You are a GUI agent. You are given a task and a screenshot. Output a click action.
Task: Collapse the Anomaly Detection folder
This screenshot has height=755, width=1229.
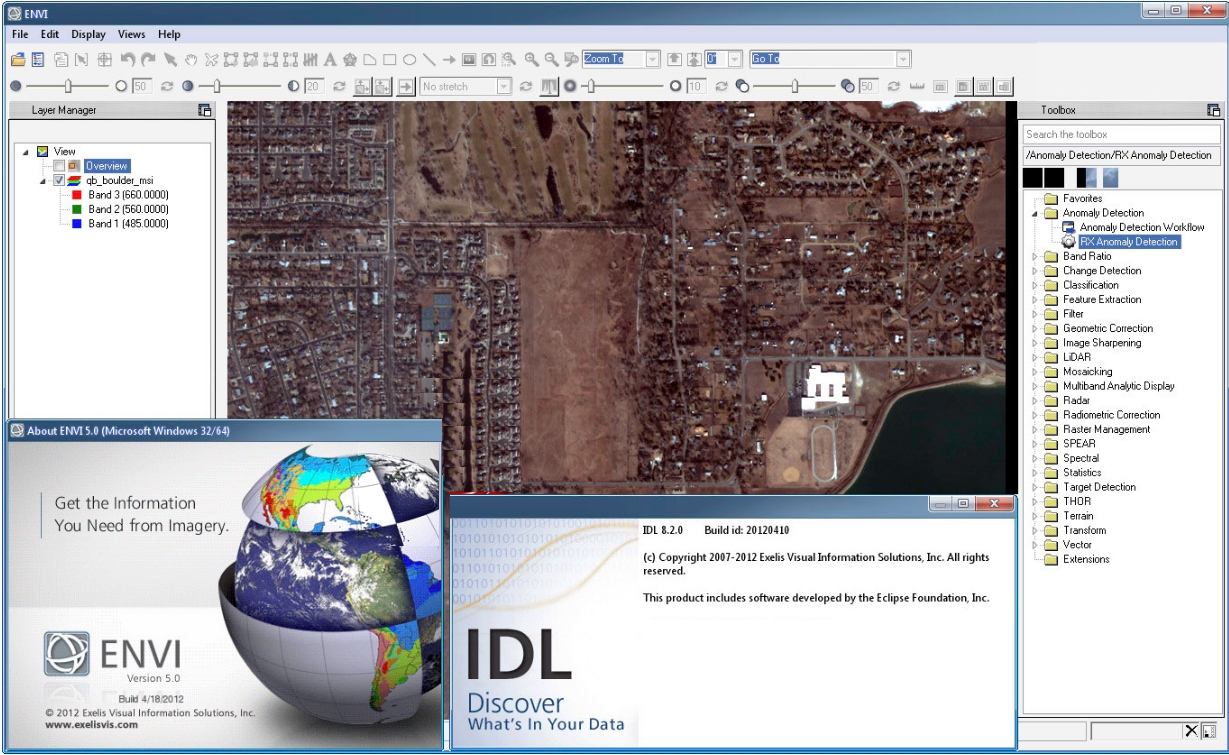point(1035,213)
